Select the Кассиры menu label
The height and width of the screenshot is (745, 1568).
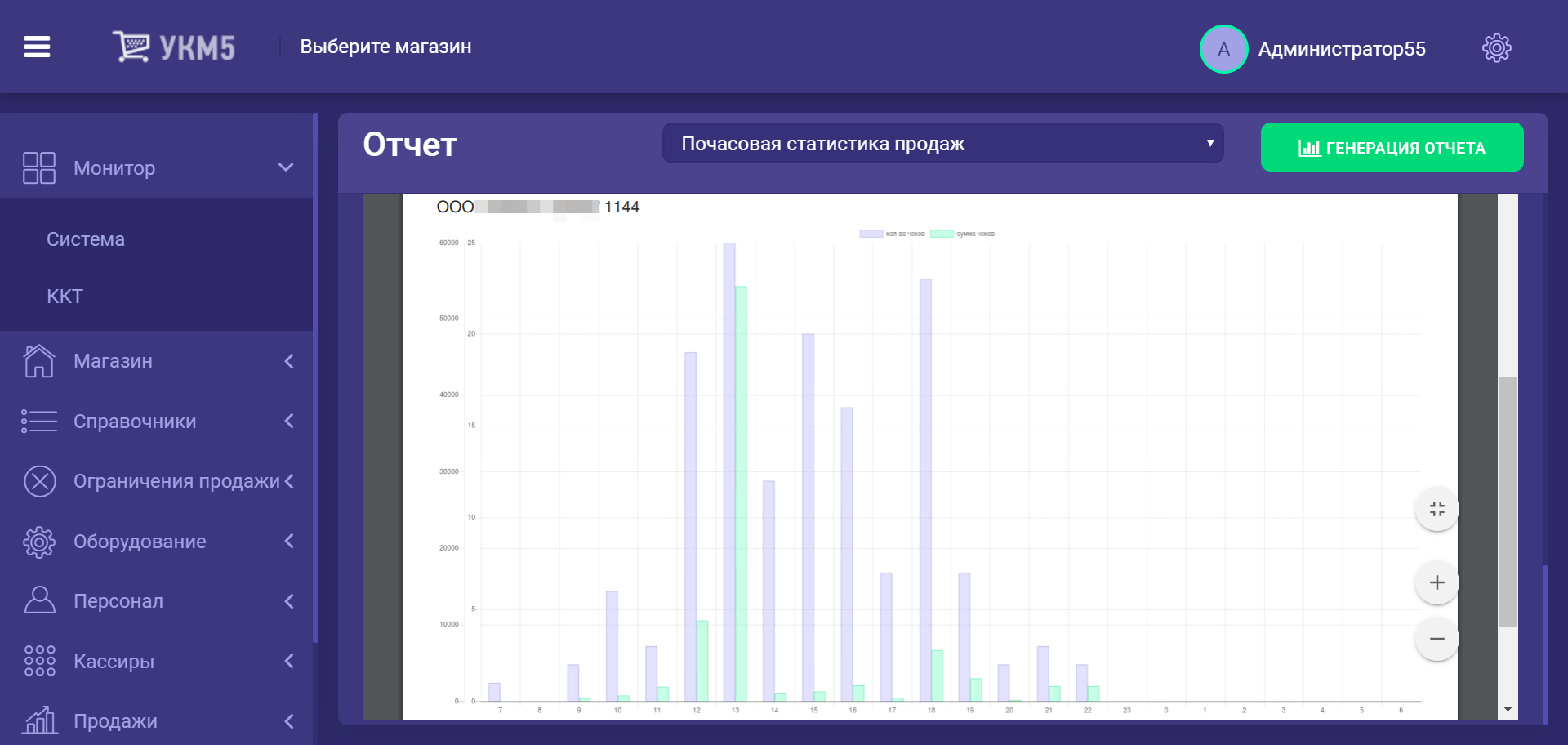click(x=114, y=662)
